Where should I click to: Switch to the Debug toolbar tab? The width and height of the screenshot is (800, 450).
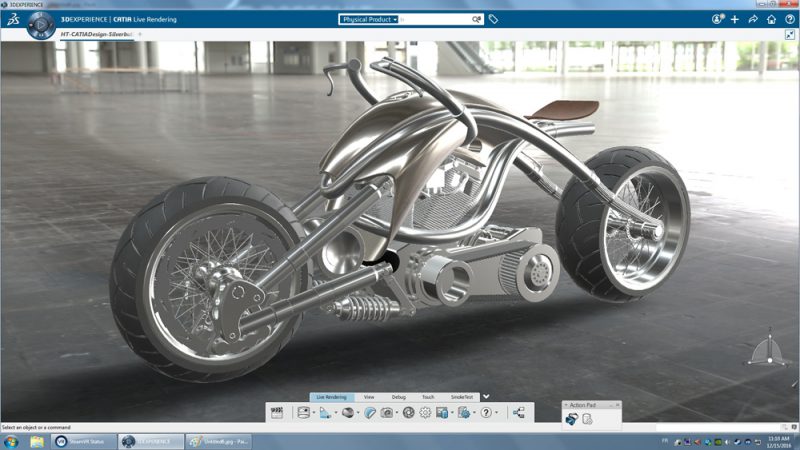click(398, 397)
